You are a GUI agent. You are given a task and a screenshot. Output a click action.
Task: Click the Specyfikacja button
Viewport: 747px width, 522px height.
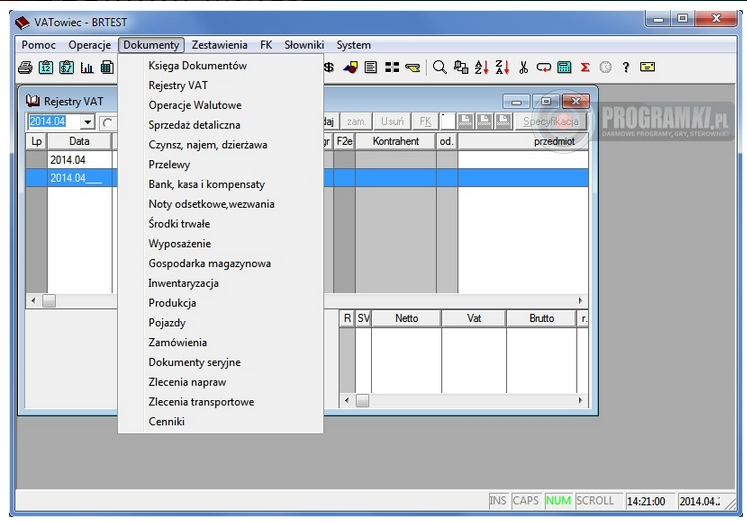coord(551,121)
